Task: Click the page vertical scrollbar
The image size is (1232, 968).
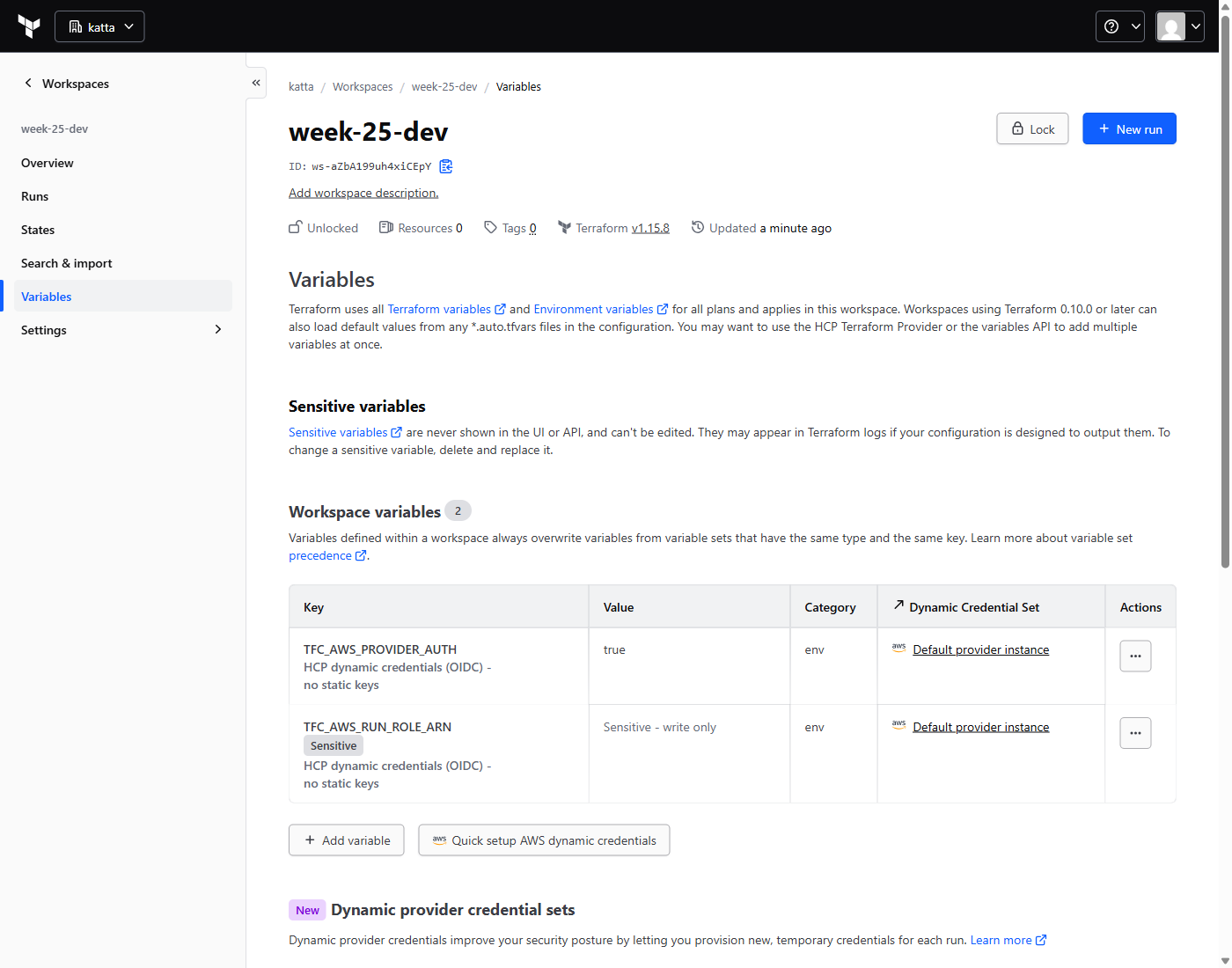Action: click(x=1225, y=290)
